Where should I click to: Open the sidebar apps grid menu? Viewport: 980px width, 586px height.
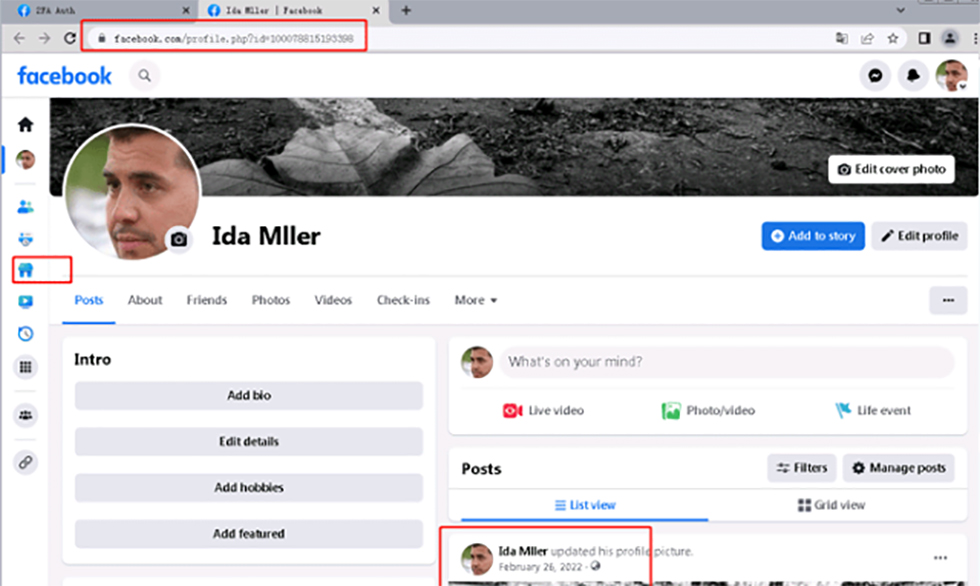click(x=26, y=367)
